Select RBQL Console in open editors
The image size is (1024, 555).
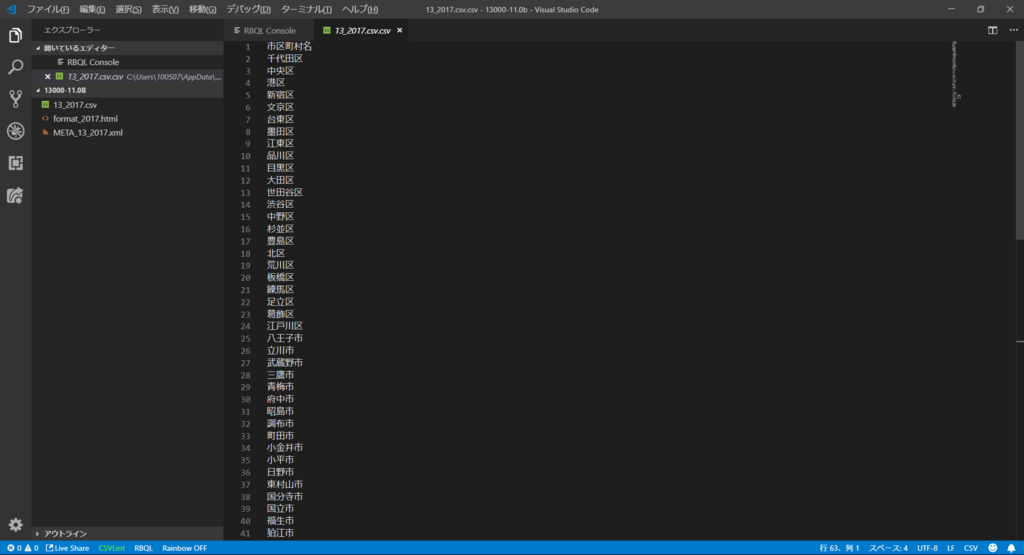coord(93,62)
